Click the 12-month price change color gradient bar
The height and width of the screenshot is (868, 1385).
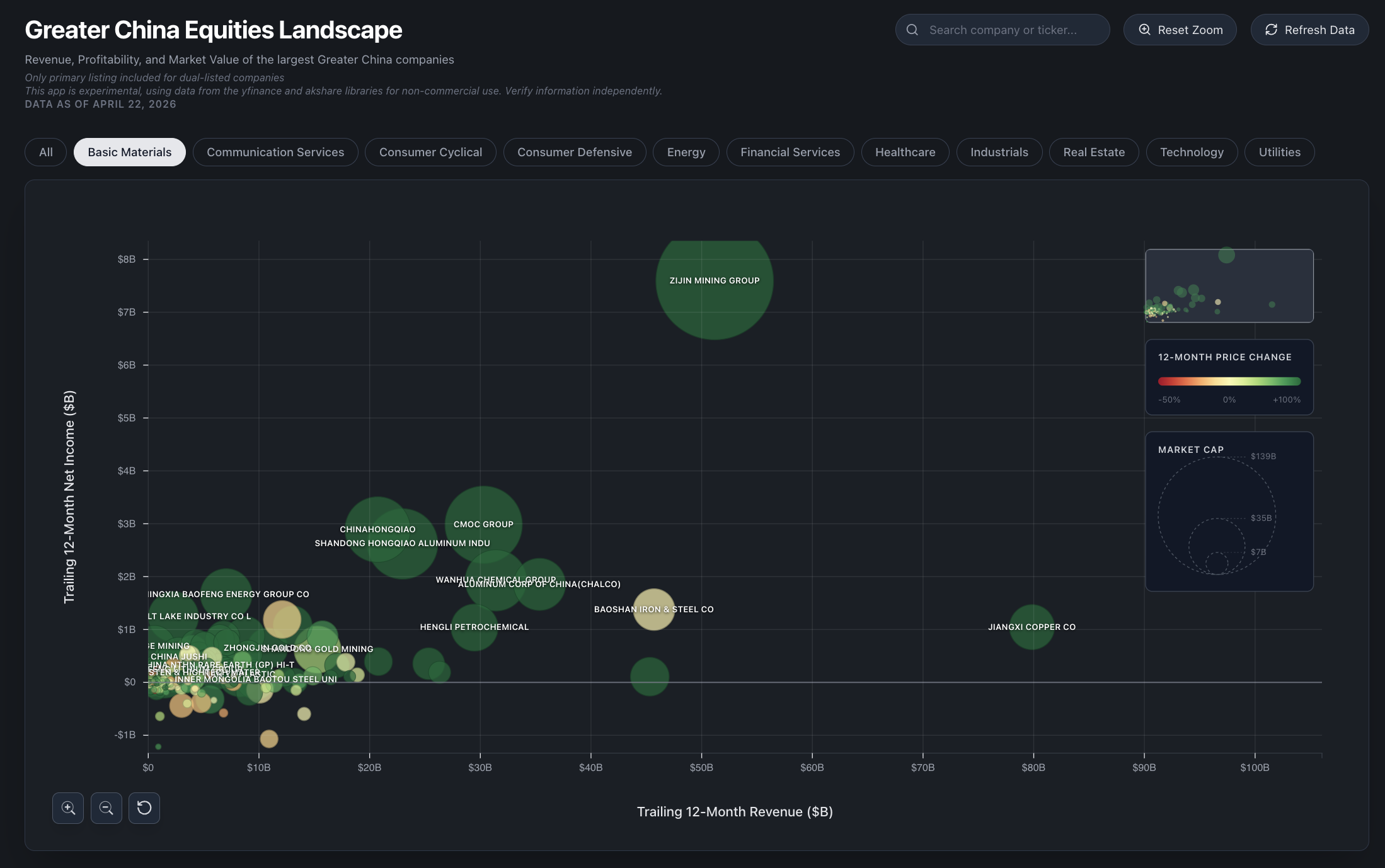1229,381
